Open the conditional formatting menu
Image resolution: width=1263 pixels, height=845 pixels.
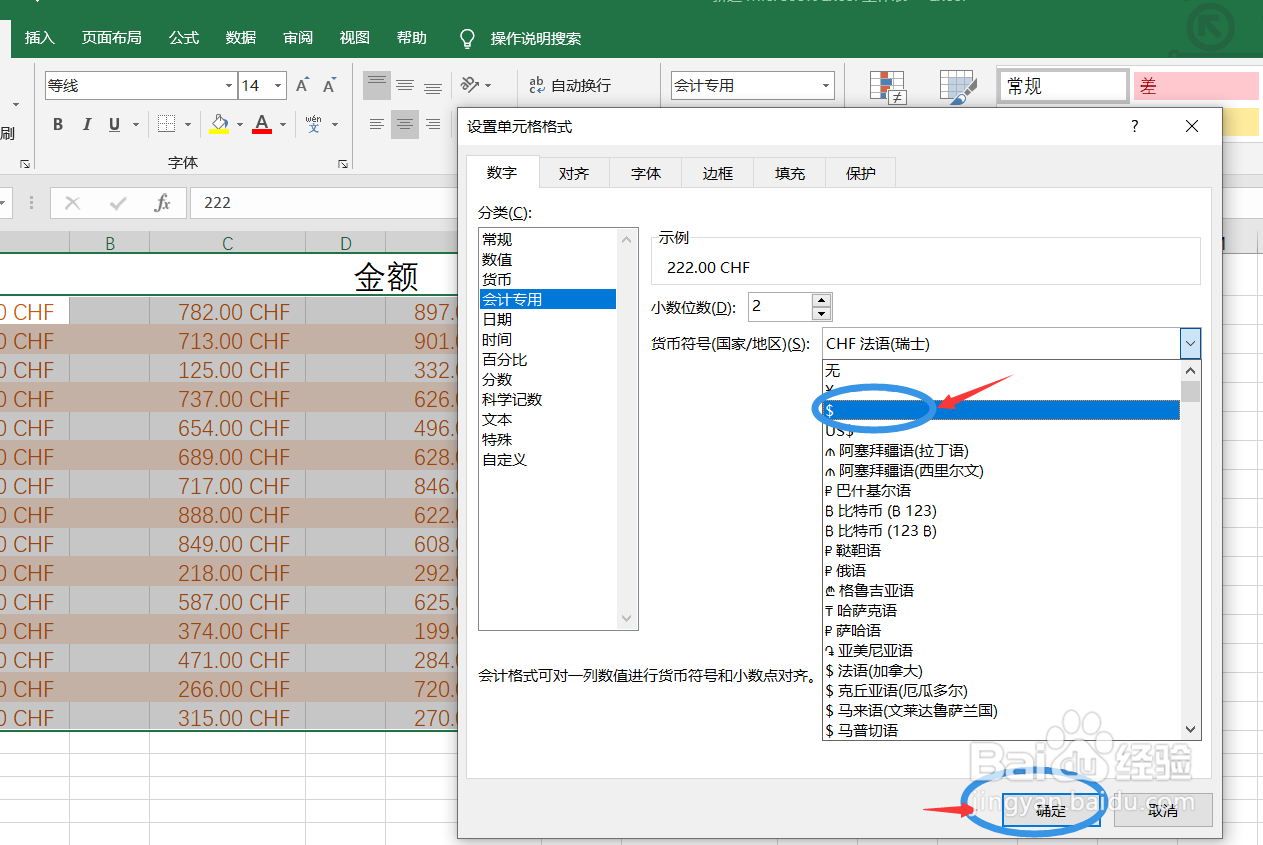tap(887, 86)
